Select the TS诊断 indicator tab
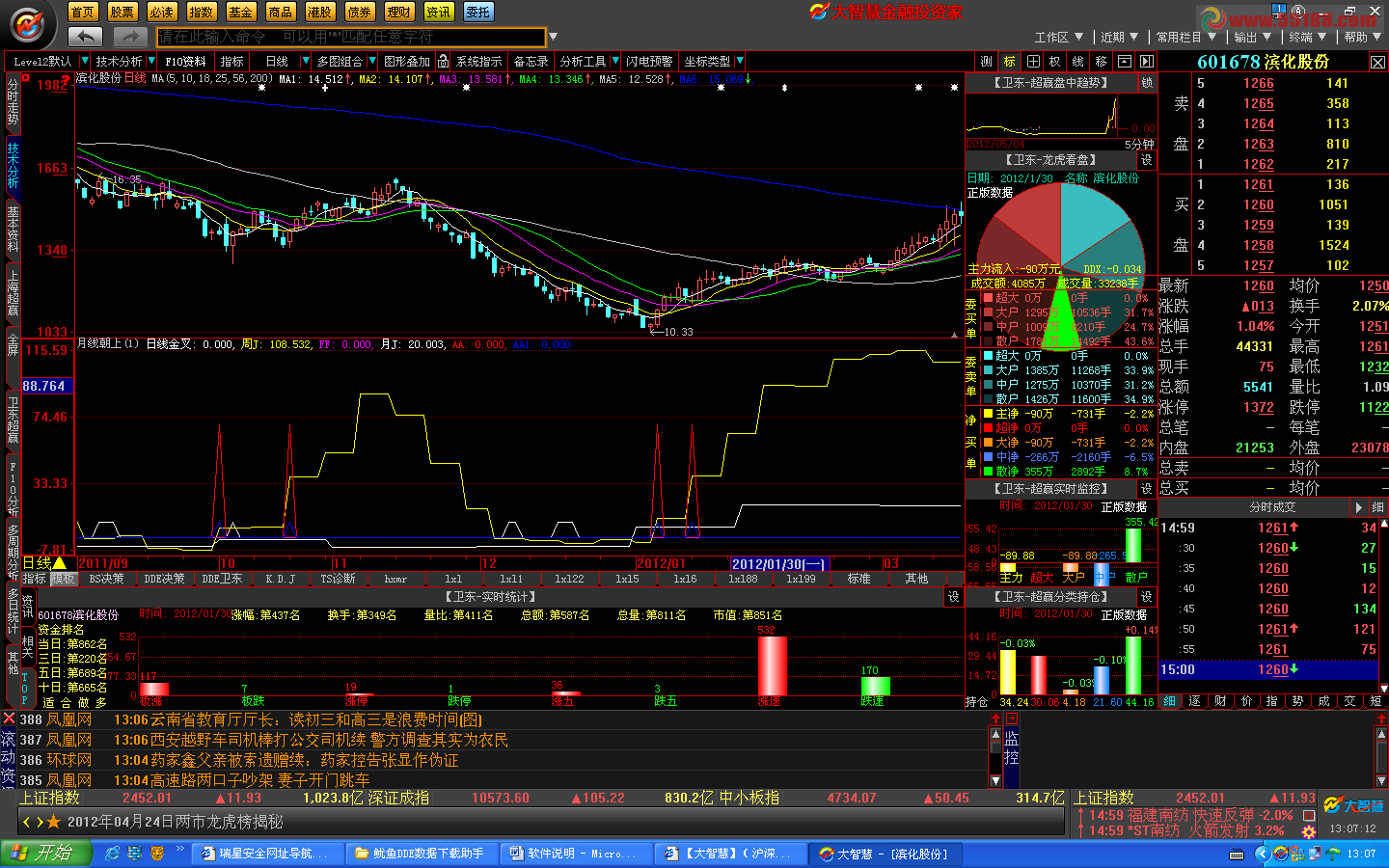1389x868 pixels. tap(339, 579)
